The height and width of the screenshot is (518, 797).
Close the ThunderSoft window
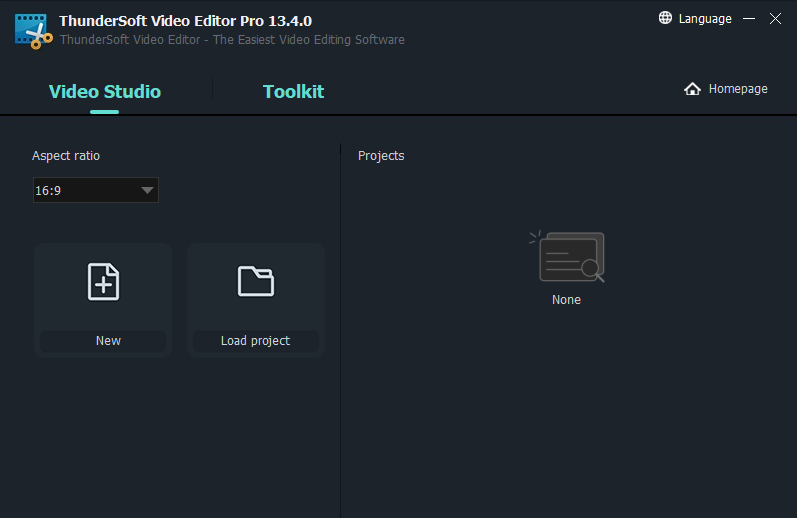coord(775,19)
